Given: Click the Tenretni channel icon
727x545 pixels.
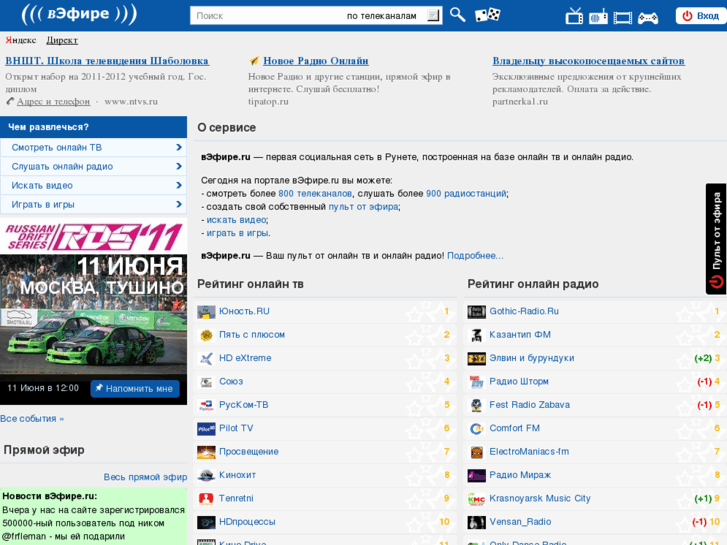Looking at the screenshot, I should point(206,499).
